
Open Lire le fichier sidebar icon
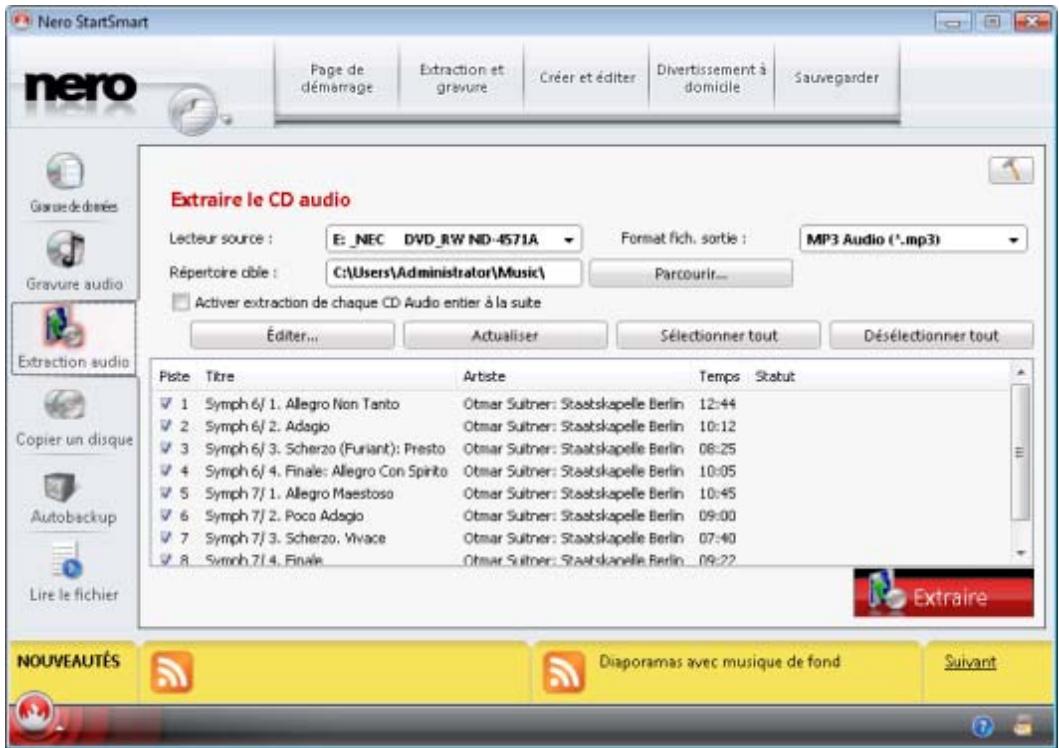click(68, 562)
